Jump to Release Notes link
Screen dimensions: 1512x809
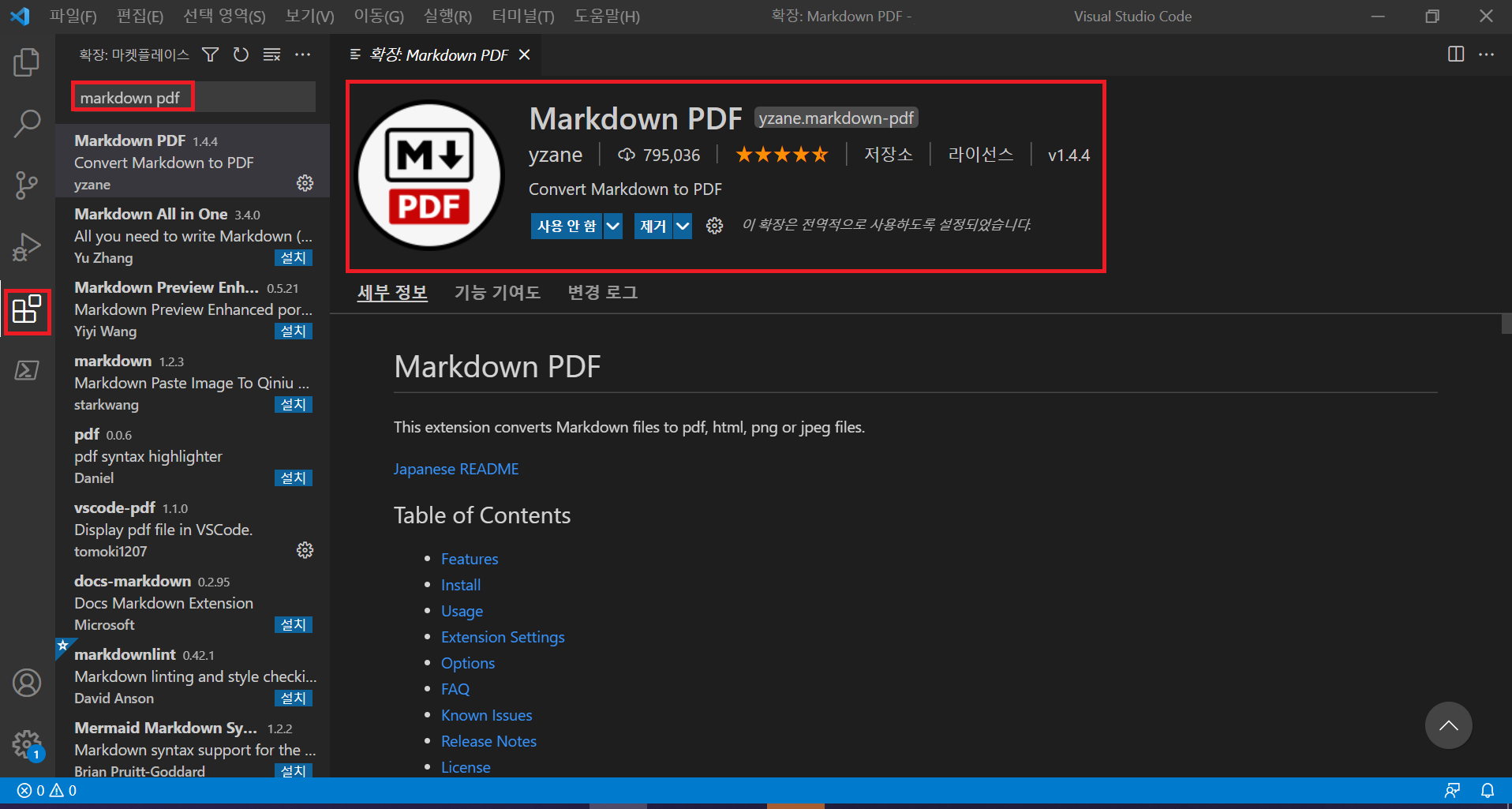coord(488,741)
